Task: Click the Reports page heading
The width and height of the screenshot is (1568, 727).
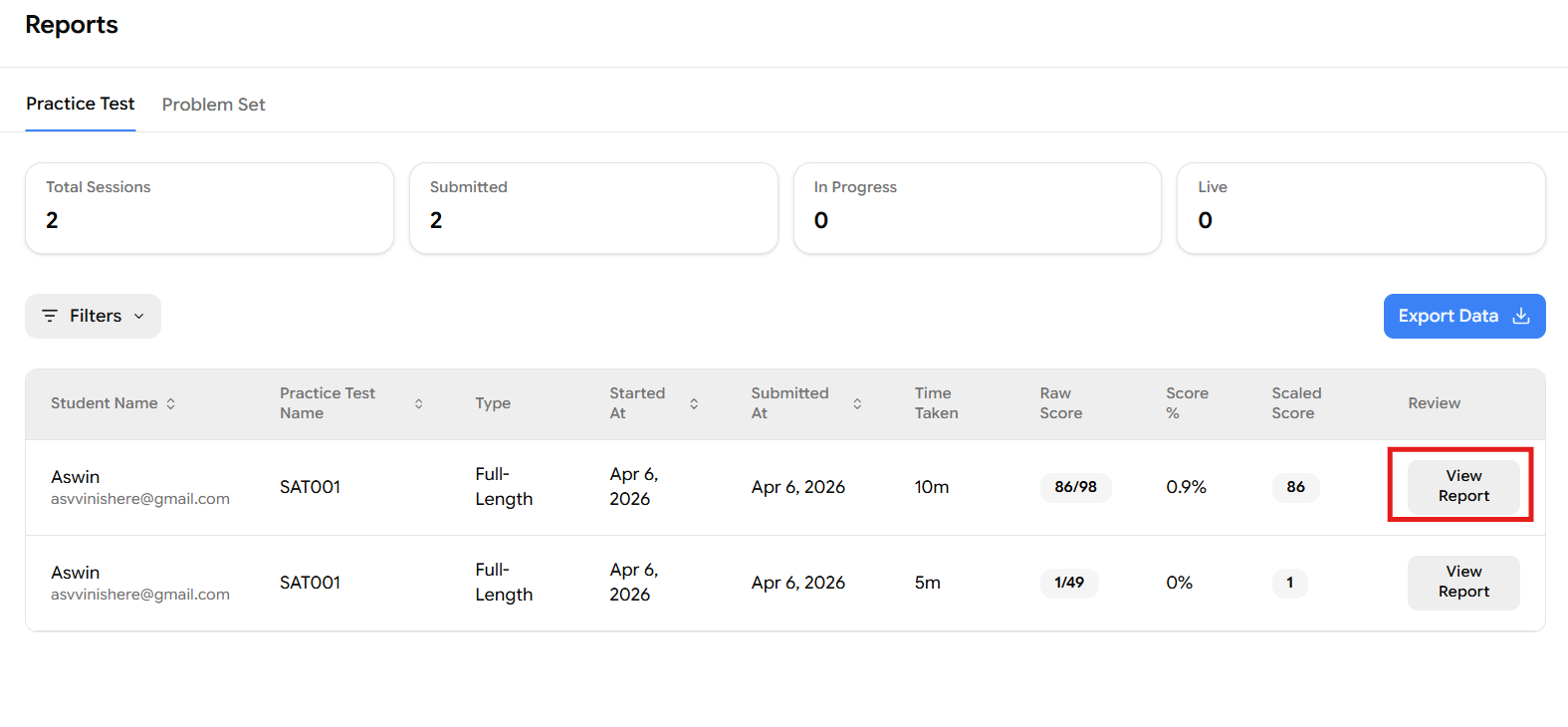Action: pyautogui.click(x=72, y=25)
